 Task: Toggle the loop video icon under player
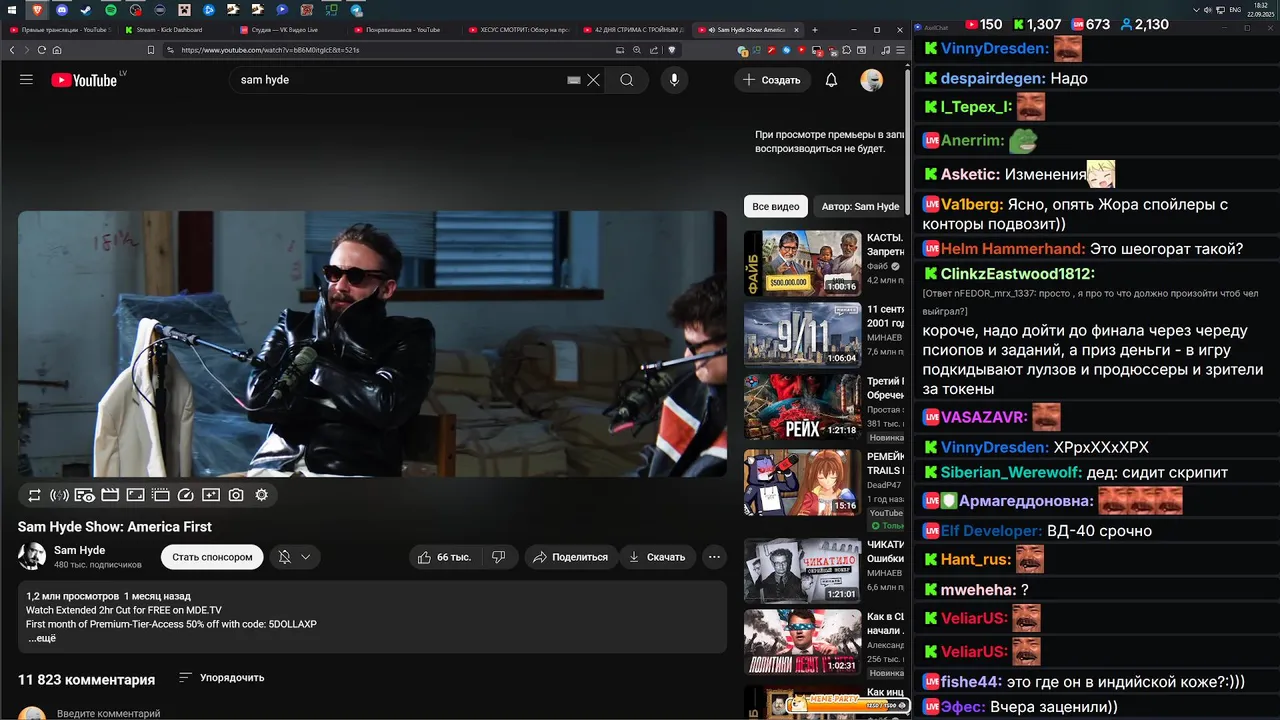pos(34,495)
